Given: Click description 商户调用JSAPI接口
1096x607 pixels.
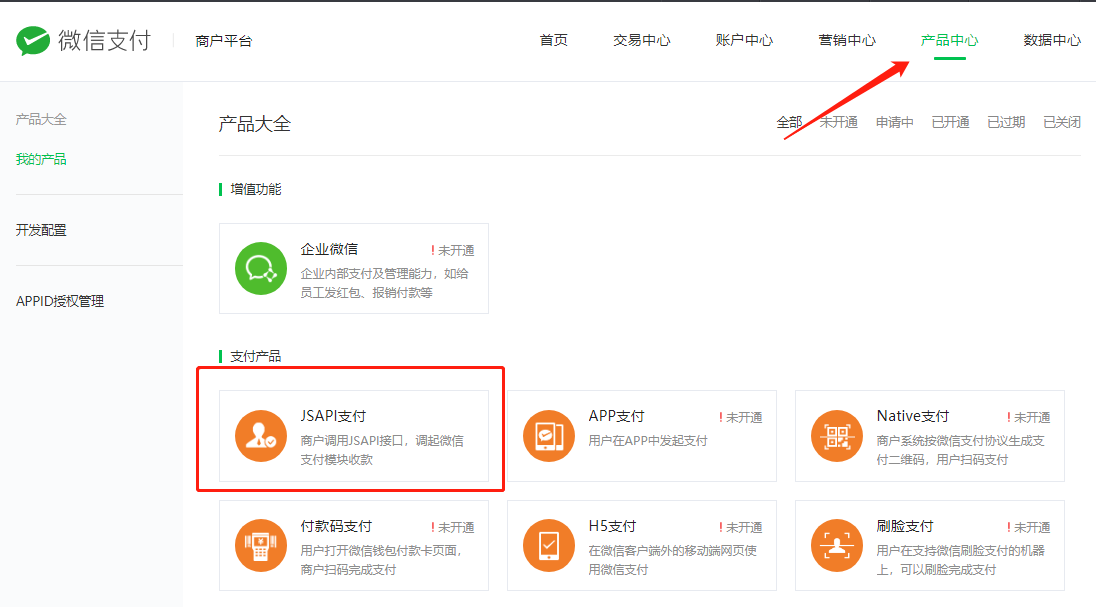Looking at the screenshot, I should (x=382, y=450).
